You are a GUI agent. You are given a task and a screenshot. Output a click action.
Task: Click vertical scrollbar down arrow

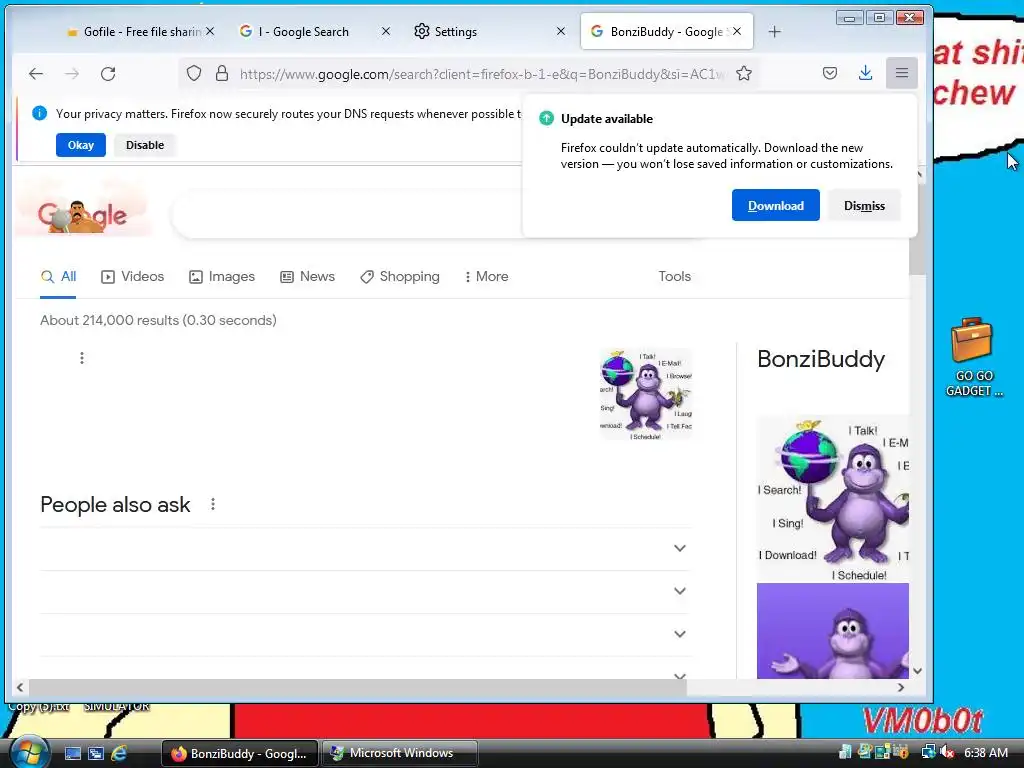click(x=917, y=671)
